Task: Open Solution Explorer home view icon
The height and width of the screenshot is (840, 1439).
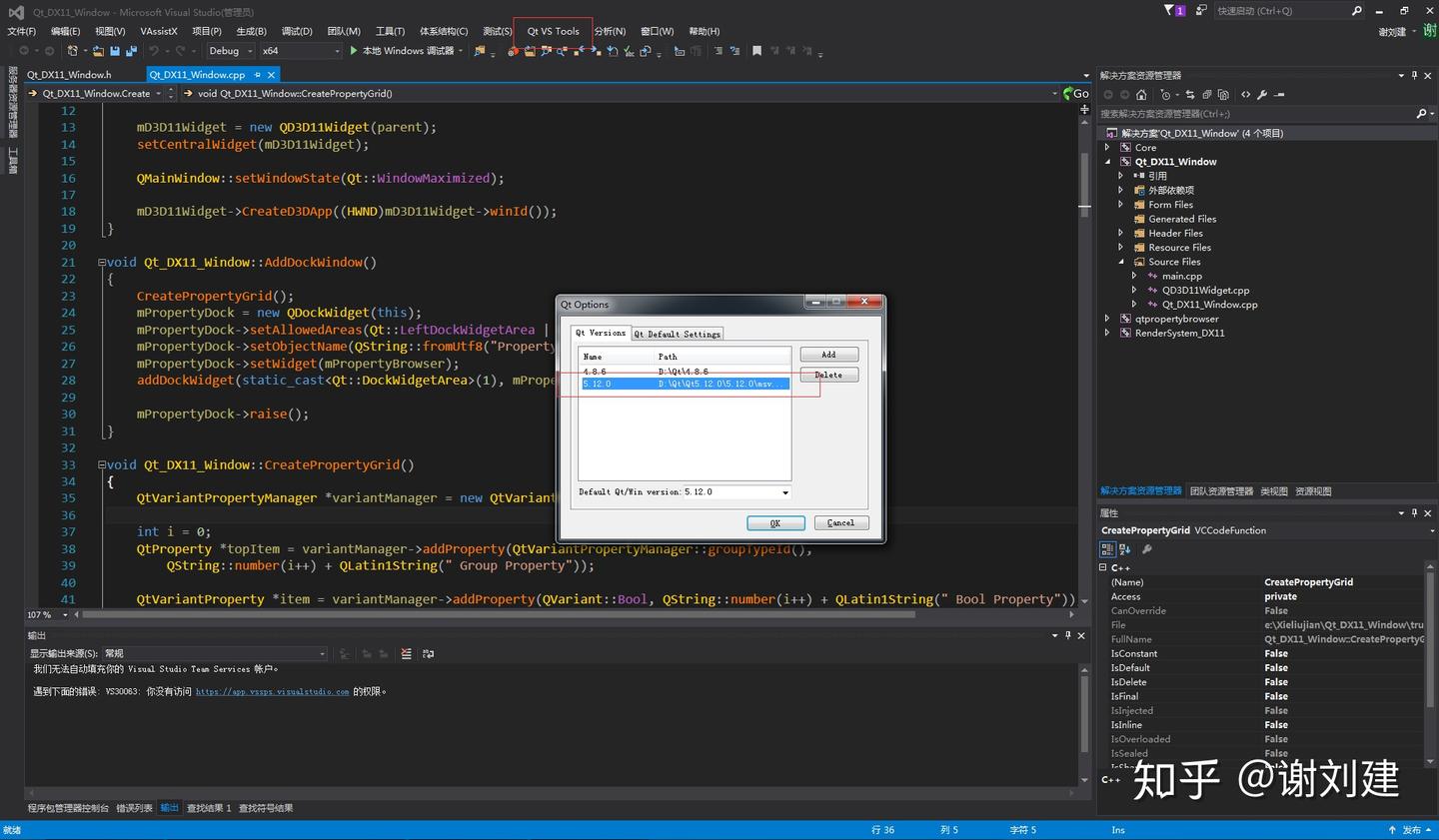Action: (1141, 94)
